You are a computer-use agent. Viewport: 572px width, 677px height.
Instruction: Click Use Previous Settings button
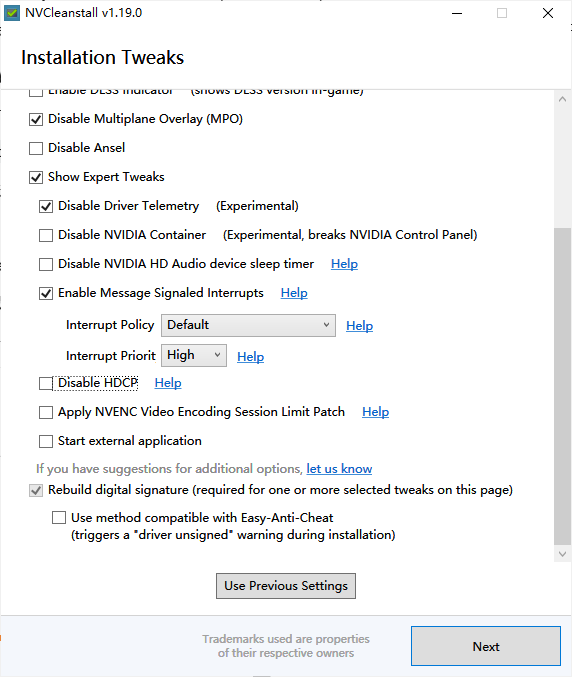pos(286,586)
